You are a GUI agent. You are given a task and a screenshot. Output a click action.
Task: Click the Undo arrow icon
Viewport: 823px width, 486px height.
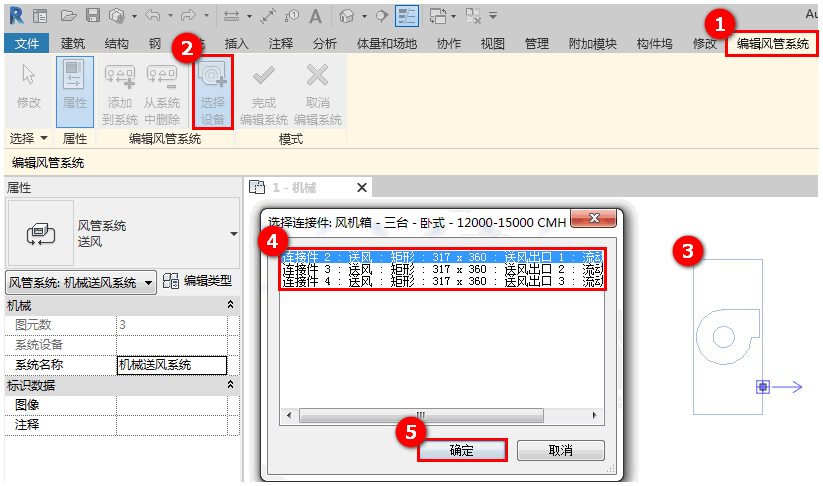[x=153, y=16]
